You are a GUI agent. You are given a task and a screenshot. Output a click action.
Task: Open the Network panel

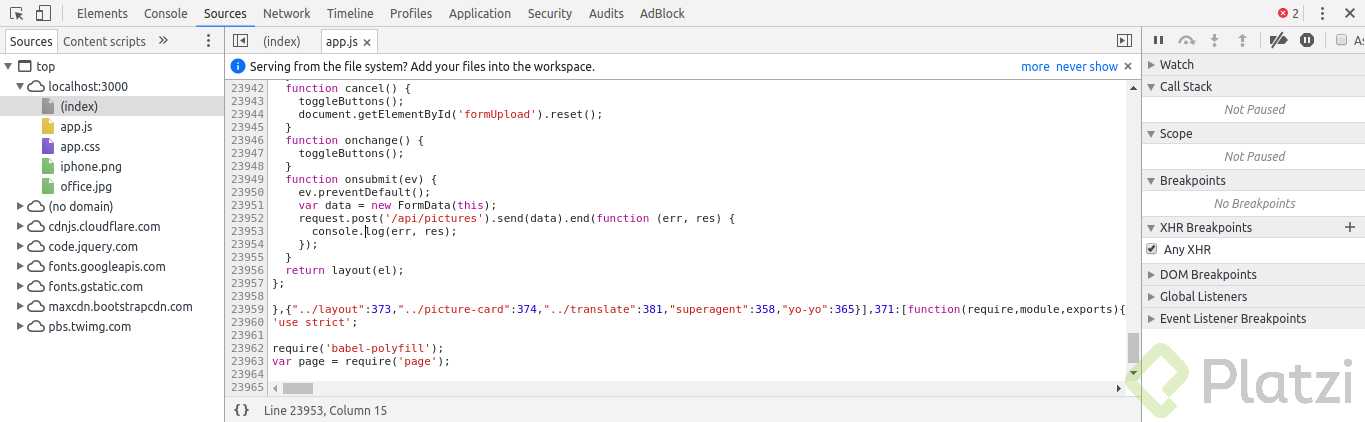pos(287,13)
